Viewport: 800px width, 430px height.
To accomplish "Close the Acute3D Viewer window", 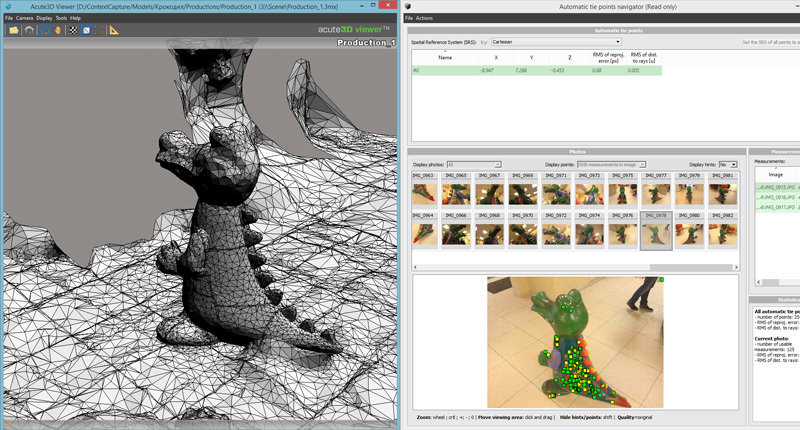I will pos(388,5).
